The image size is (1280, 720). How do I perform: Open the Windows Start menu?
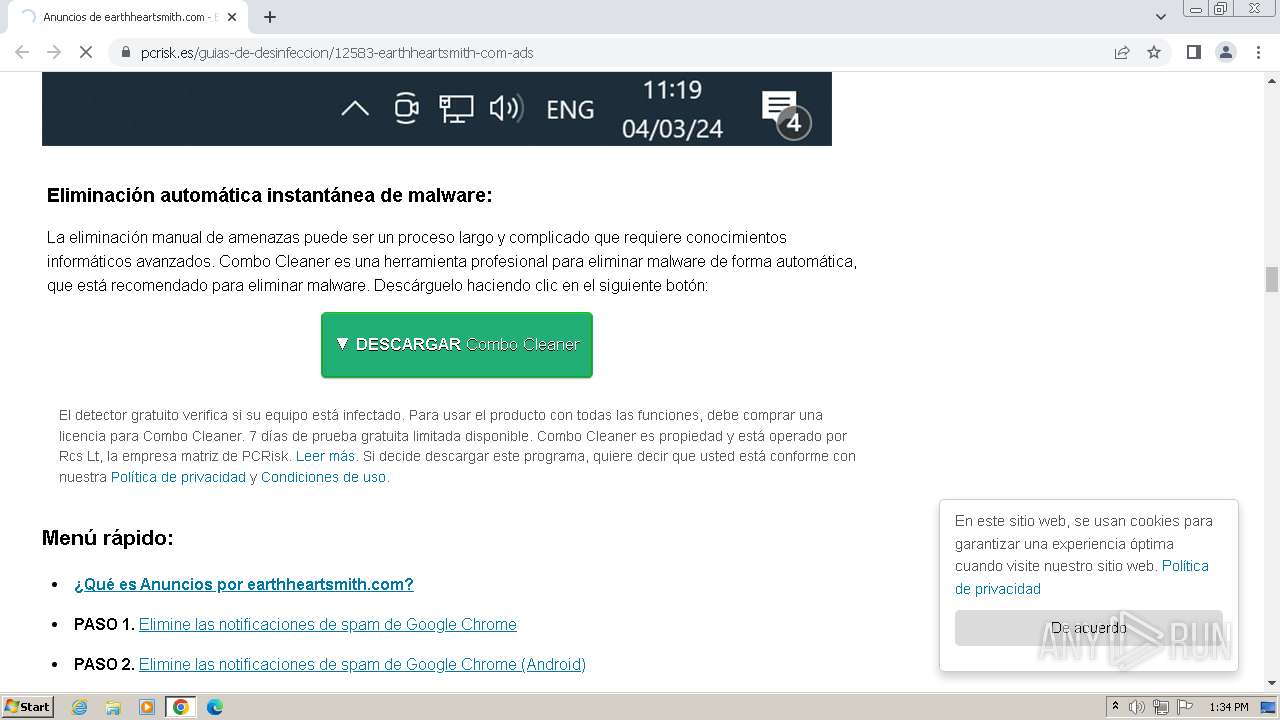tap(27, 707)
